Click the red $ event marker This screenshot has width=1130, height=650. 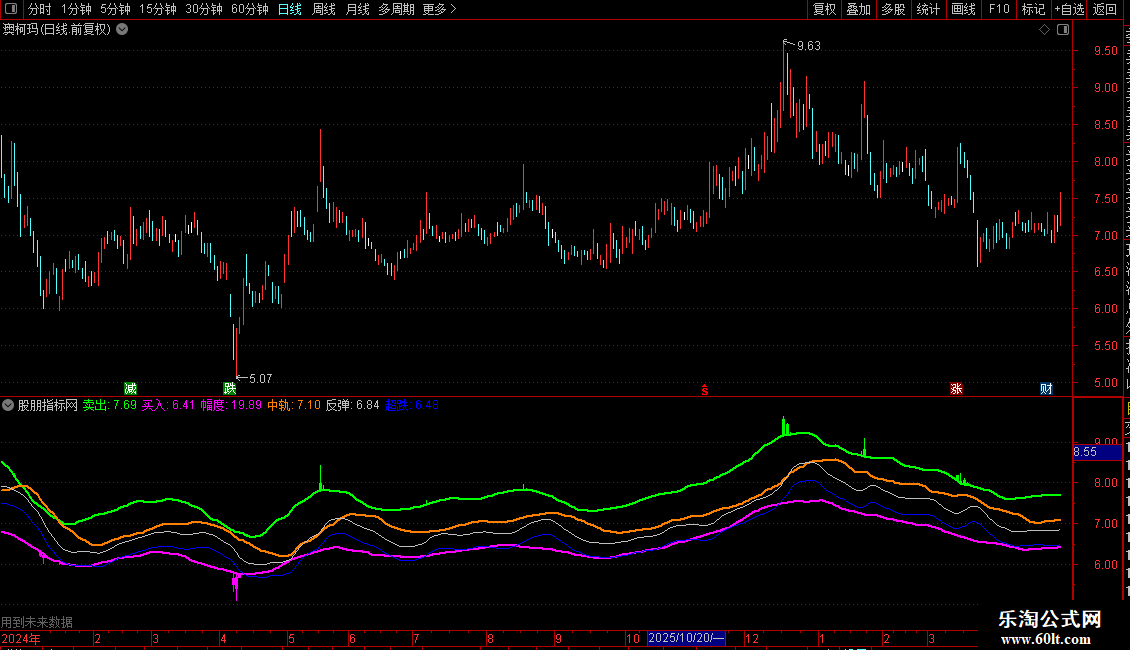(x=705, y=390)
